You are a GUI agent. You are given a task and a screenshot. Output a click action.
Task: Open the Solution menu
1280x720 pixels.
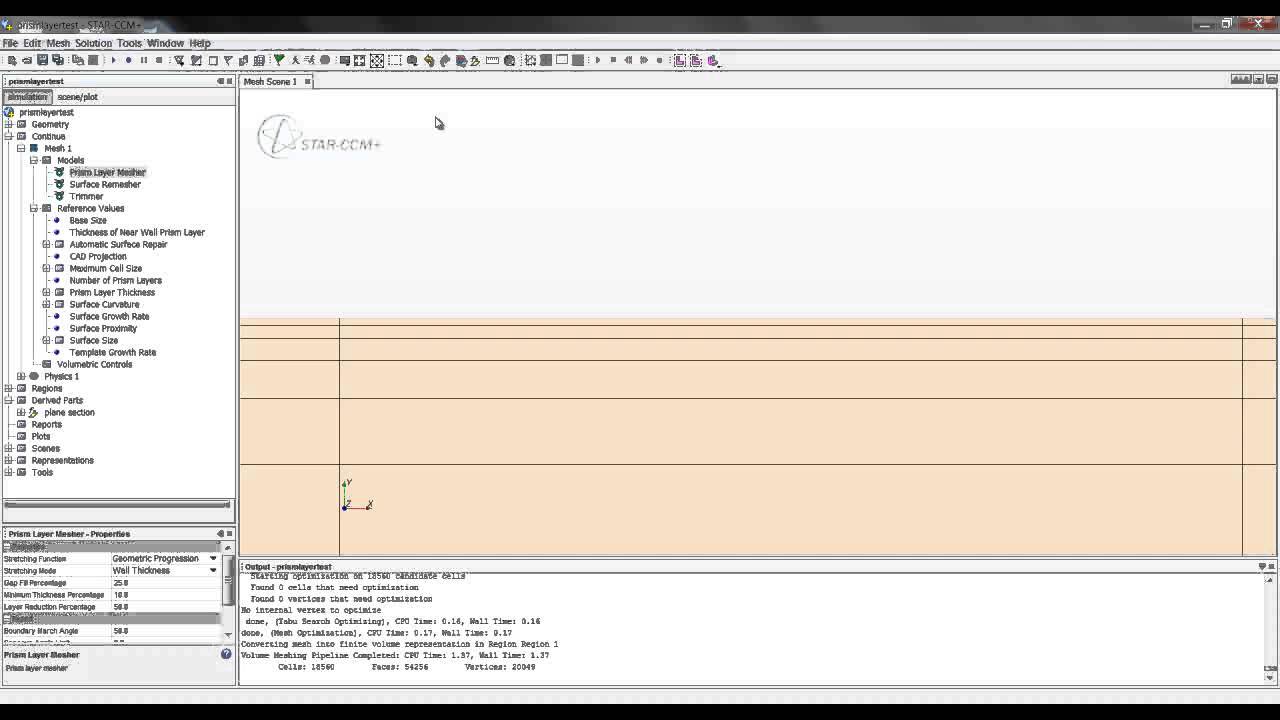[x=93, y=43]
